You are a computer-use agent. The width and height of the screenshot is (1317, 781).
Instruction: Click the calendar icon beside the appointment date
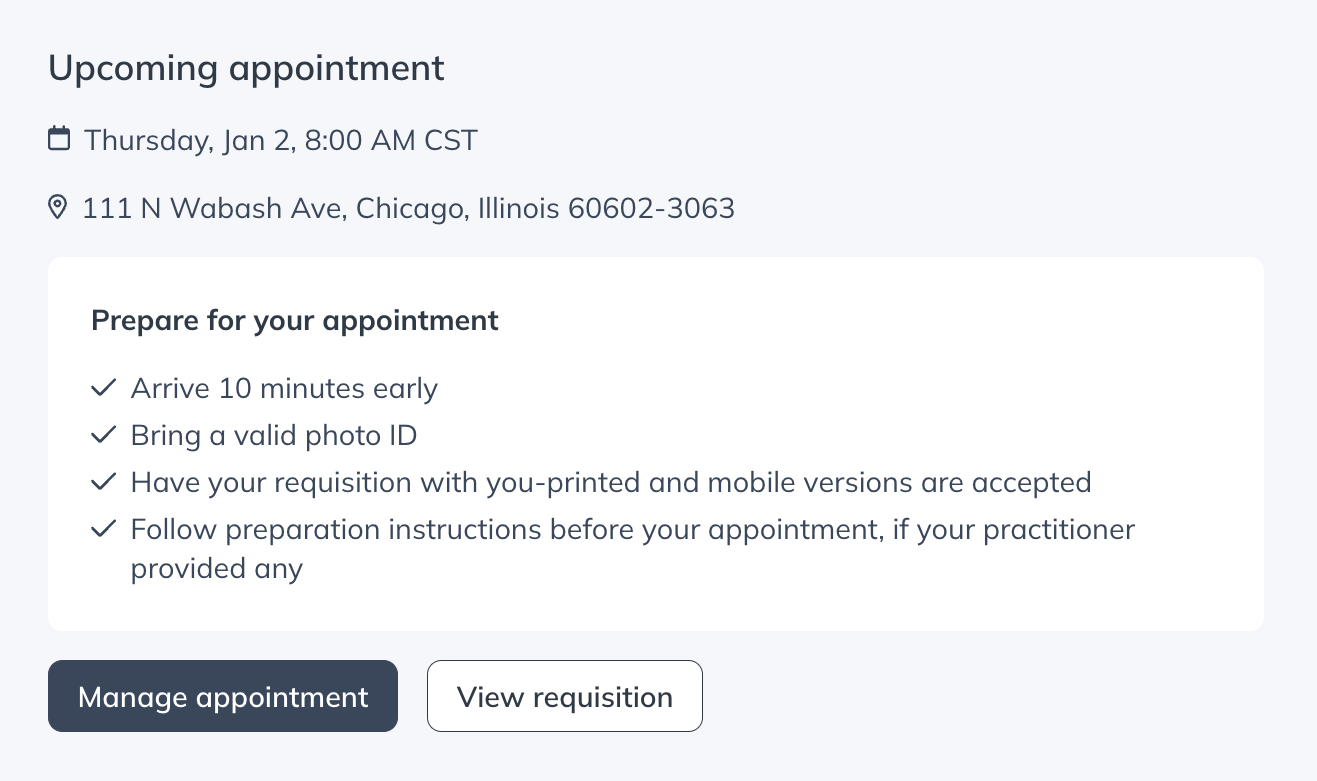point(59,139)
